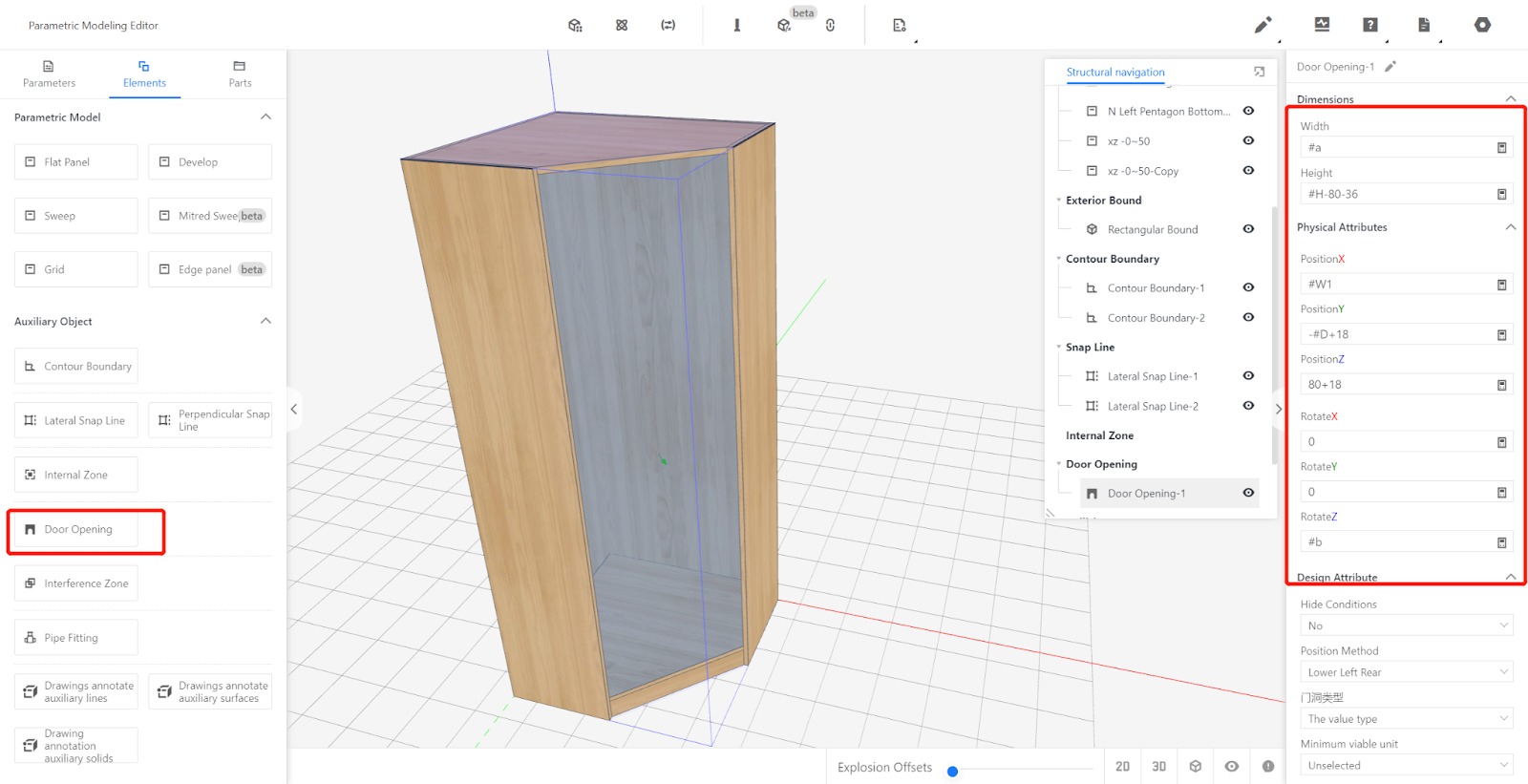Viewport: 1528px width, 784px height.
Task: Click the monitor chart icon in toolbar
Action: click(1322, 25)
